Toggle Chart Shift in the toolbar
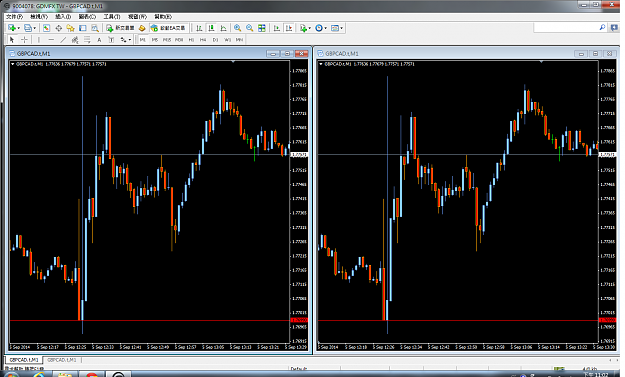This screenshot has height=377, width=625. (289, 28)
